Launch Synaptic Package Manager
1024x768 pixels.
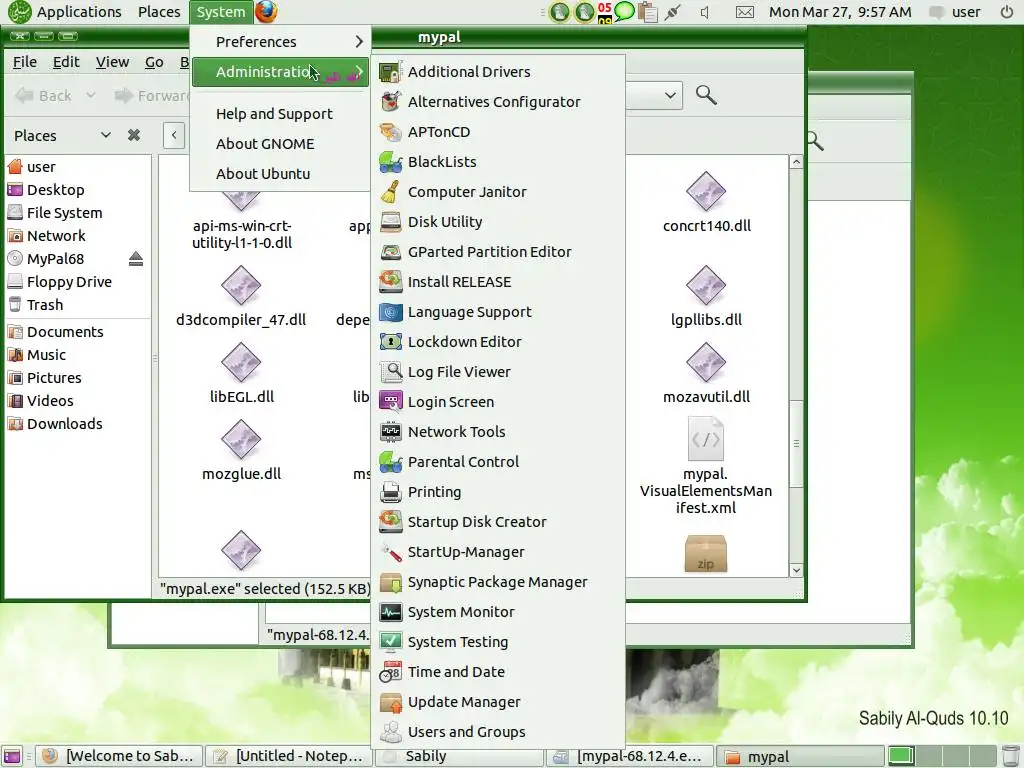(498, 583)
